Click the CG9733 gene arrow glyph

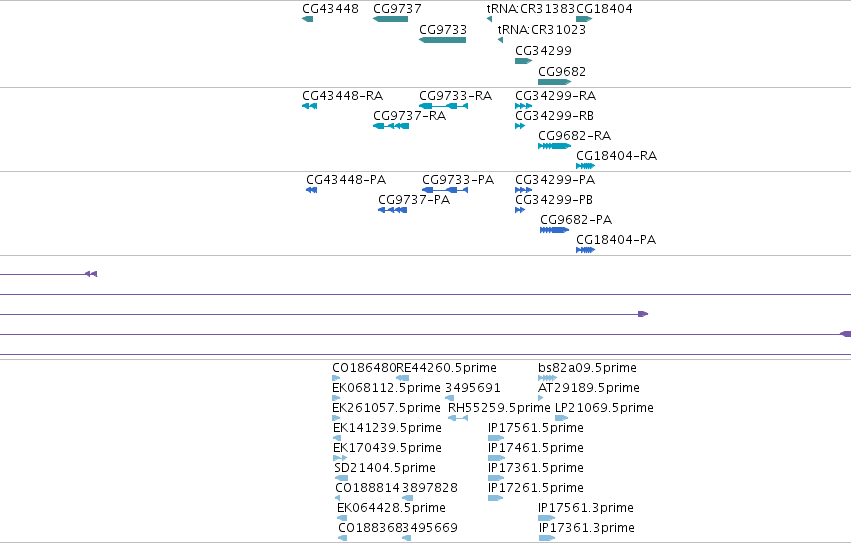(x=442, y=40)
